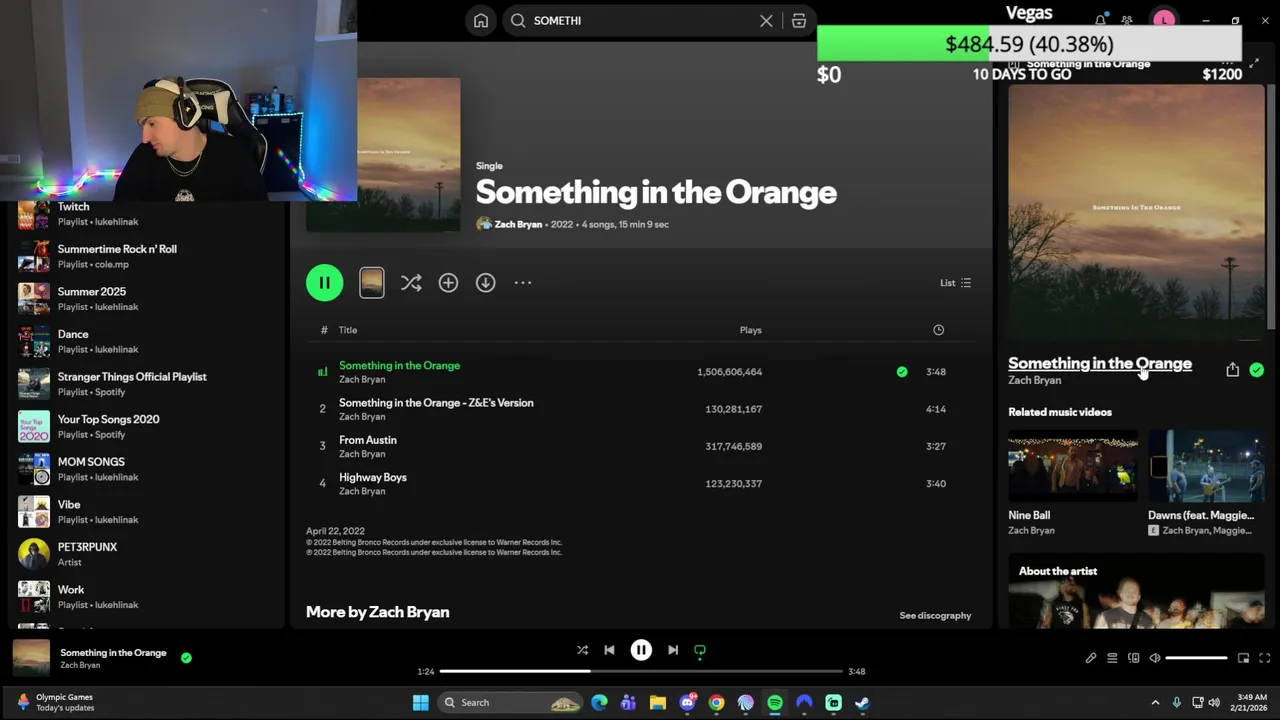Open File Explorer from taskbar
Image resolution: width=1280 pixels, height=720 pixels.
(657, 703)
